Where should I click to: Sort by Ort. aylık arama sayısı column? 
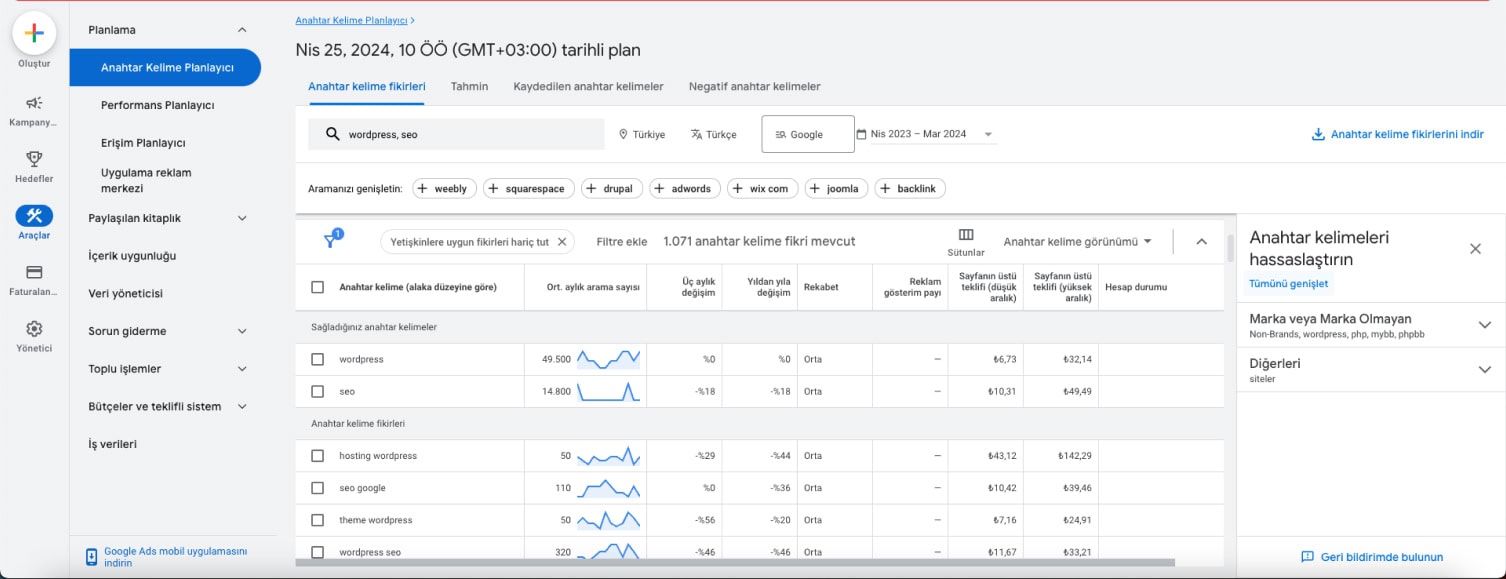click(592, 287)
